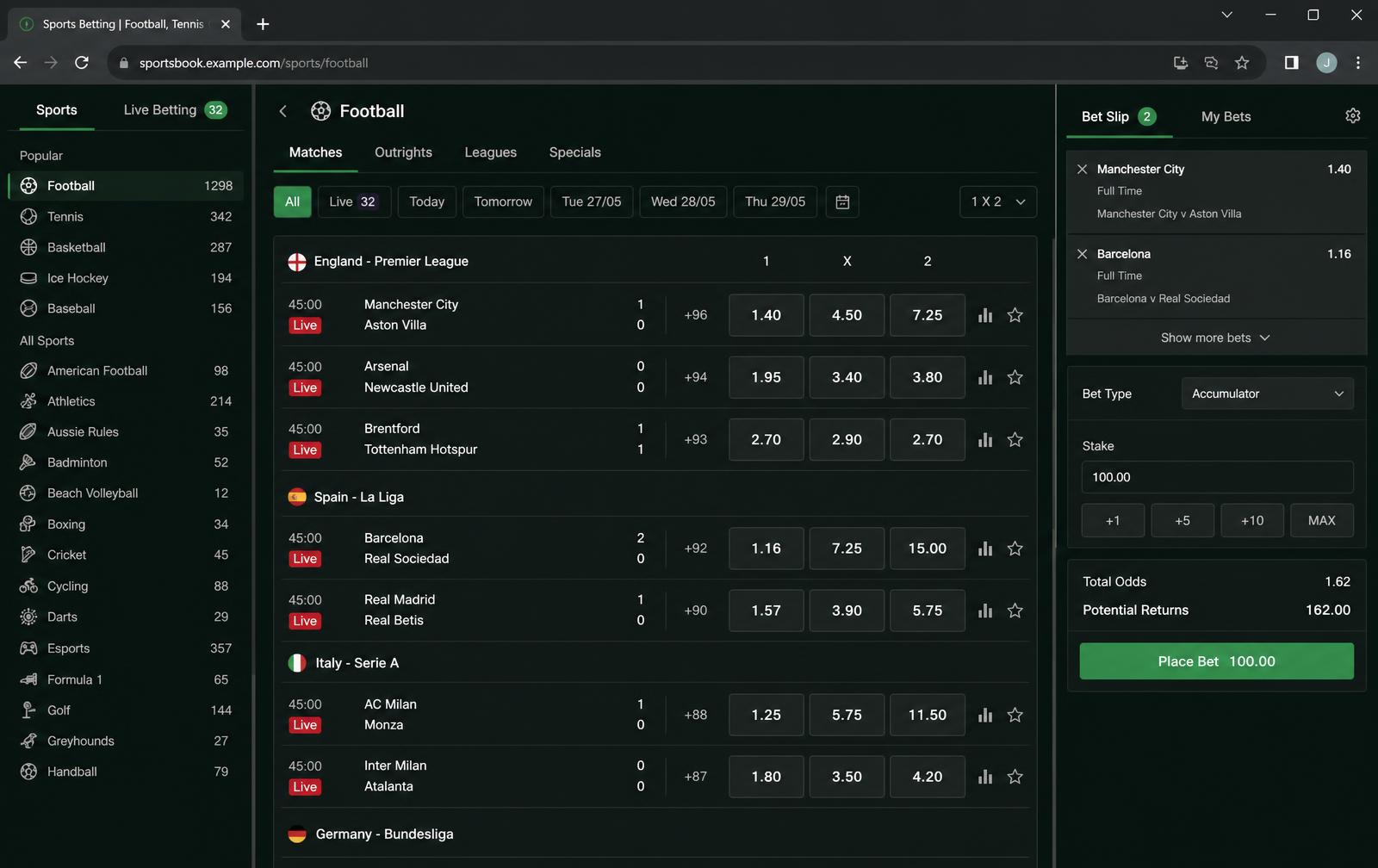Click Basketball icon in sidebar
Image resolution: width=1378 pixels, height=868 pixels.
(x=28, y=247)
